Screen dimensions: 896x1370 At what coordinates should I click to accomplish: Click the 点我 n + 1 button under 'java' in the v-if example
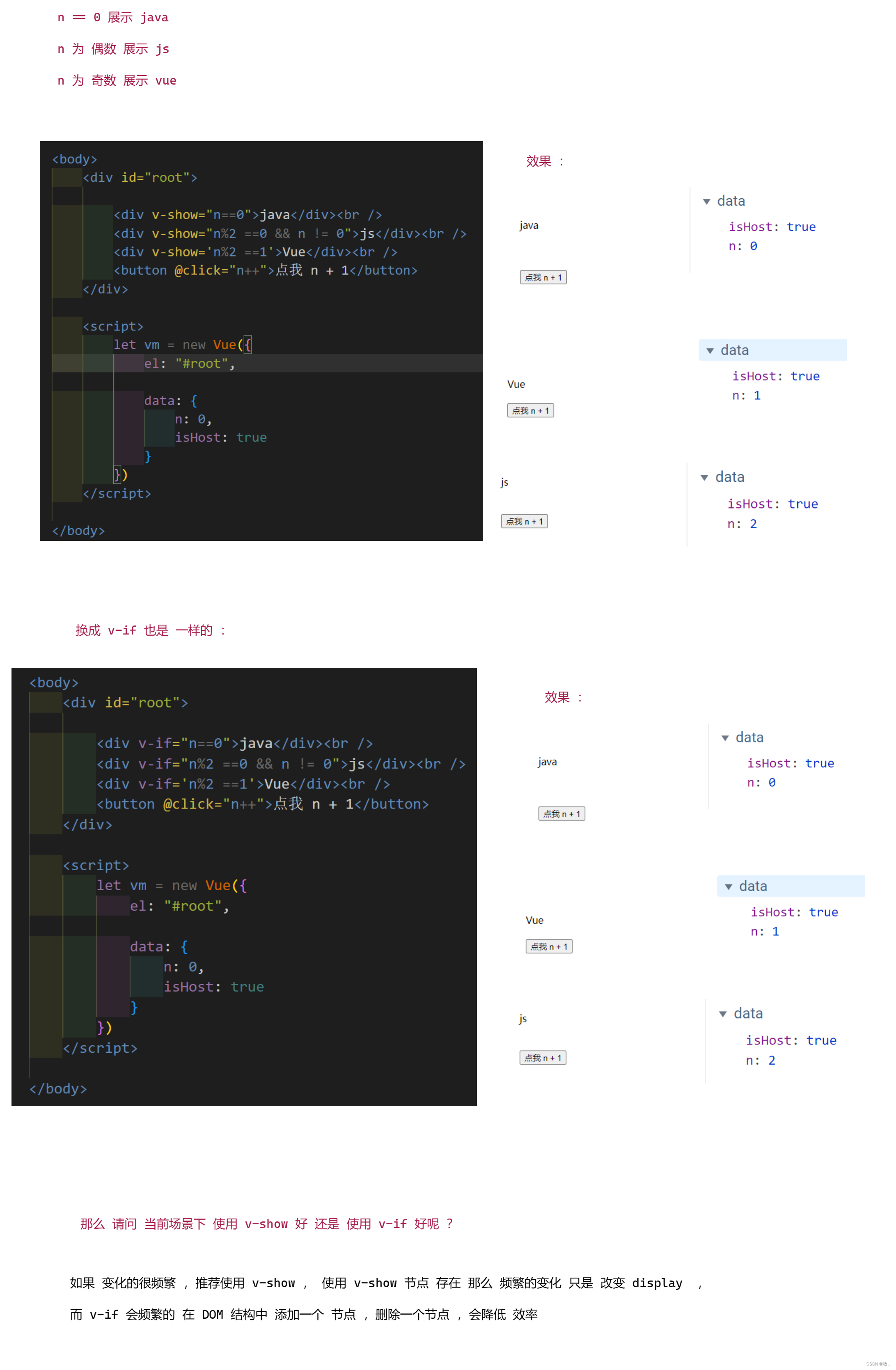coord(561,814)
